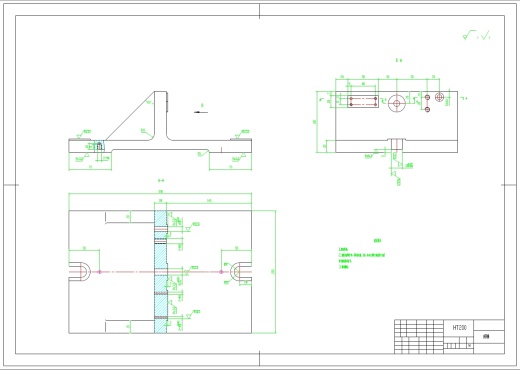Select the small cyan hatched hole detail in the side view
This screenshot has width=520, height=370.
tap(99, 146)
